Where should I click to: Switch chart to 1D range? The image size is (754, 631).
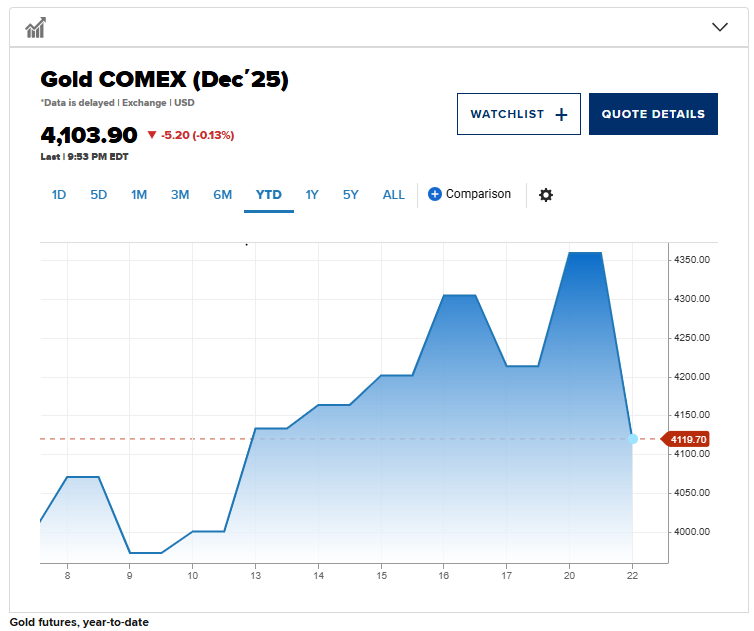pos(59,195)
